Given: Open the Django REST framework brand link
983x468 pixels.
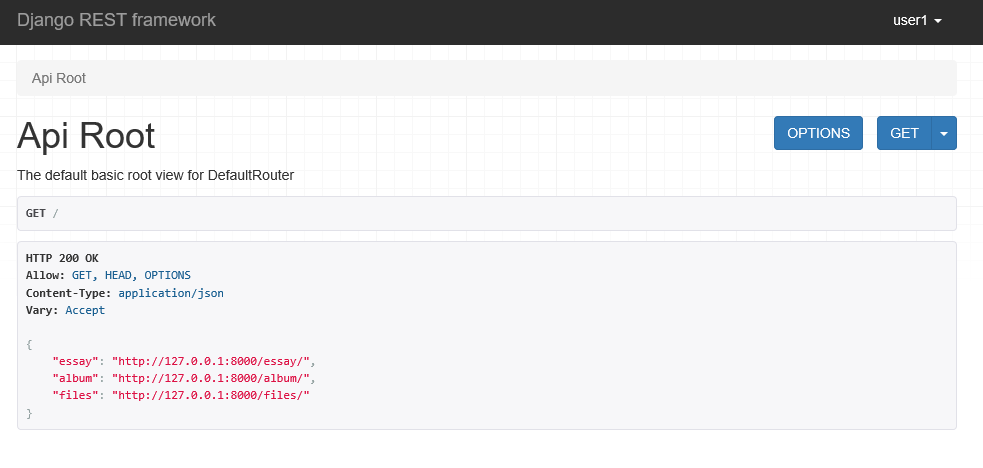Looking at the screenshot, I should pyautogui.click(x=116, y=20).
